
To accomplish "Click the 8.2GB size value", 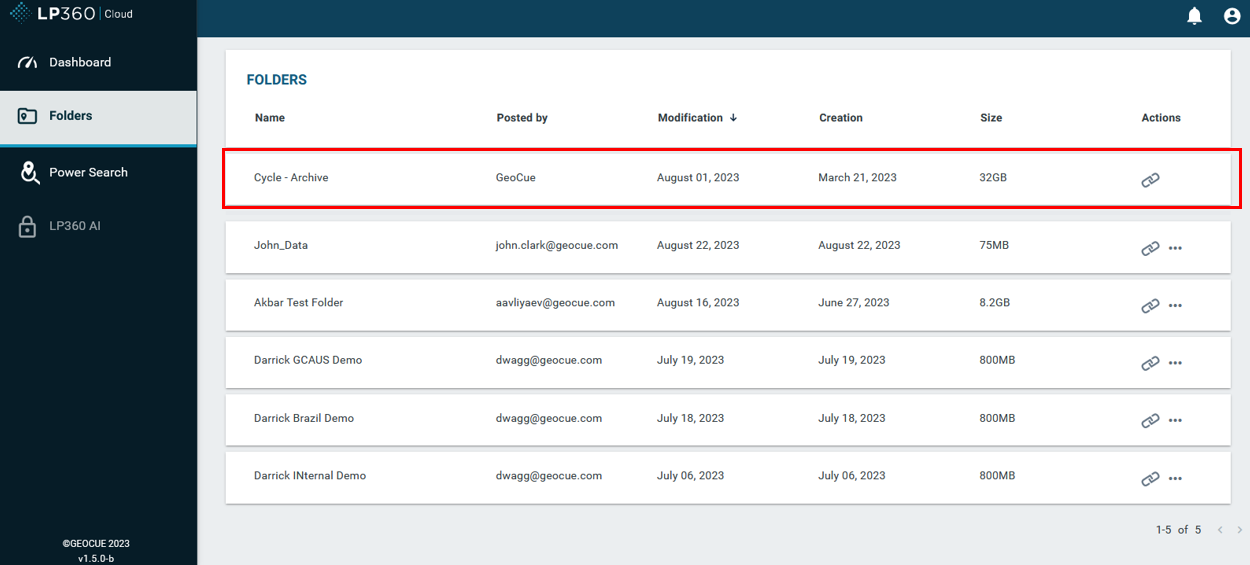I will pyautogui.click(x=996, y=303).
